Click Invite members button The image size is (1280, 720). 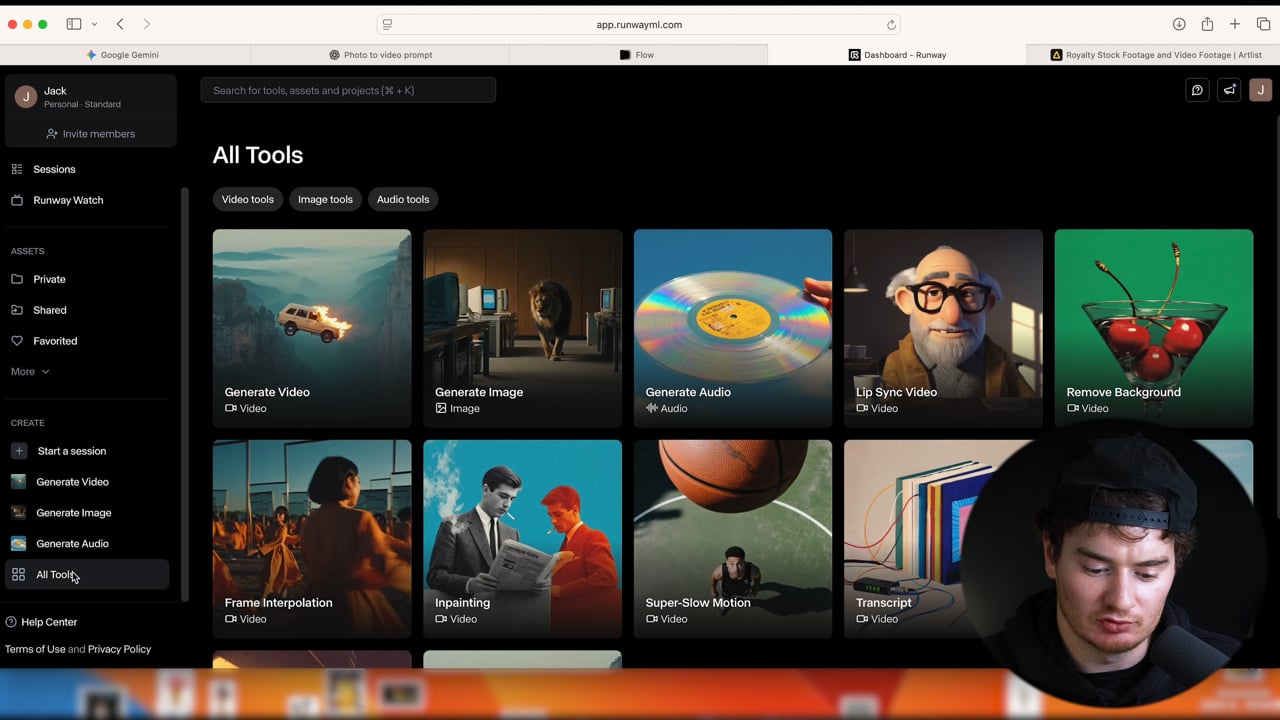coord(90,134)
